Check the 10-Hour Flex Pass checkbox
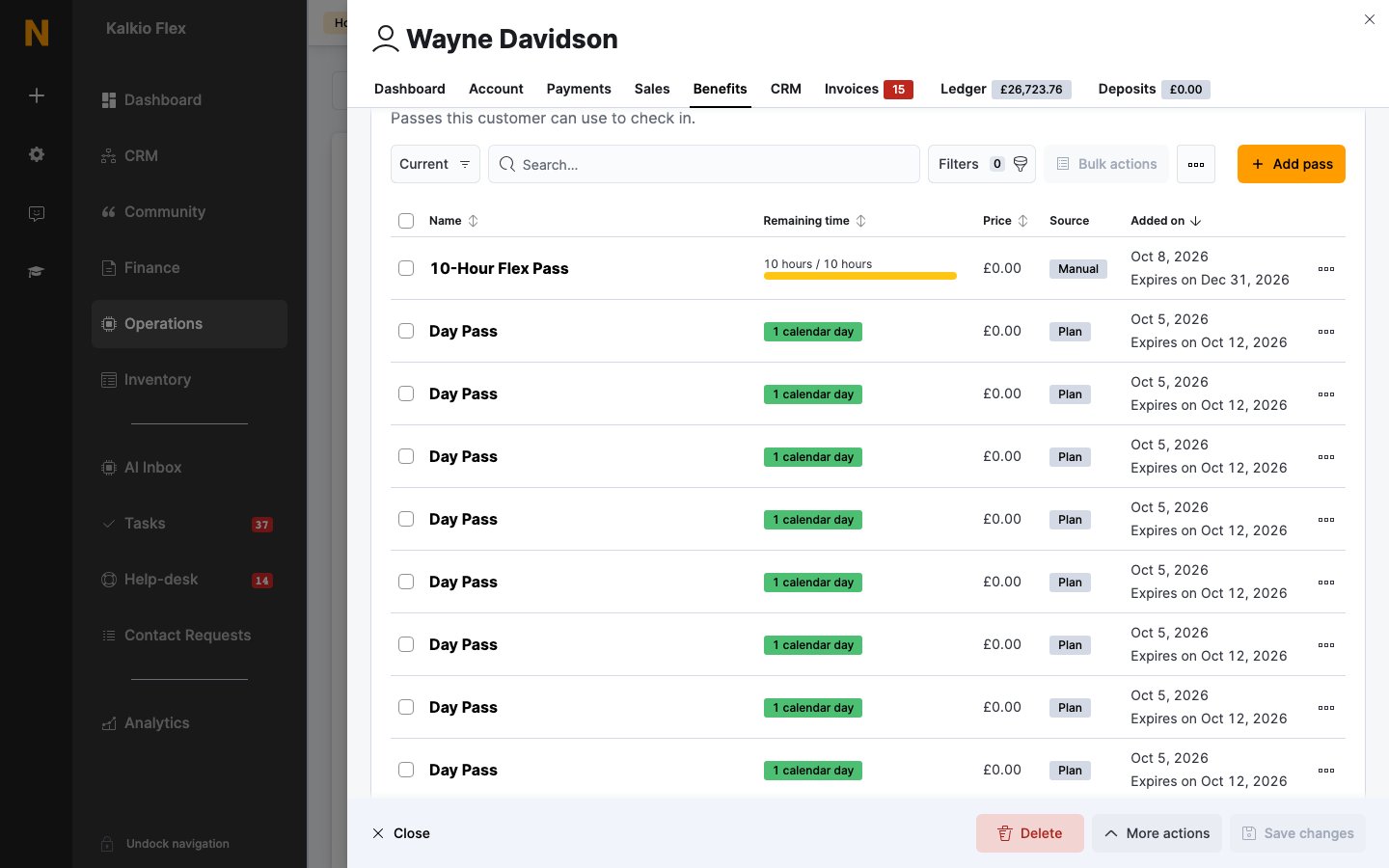This screenshot has width=1389, height=868. (x=406, y=268)
